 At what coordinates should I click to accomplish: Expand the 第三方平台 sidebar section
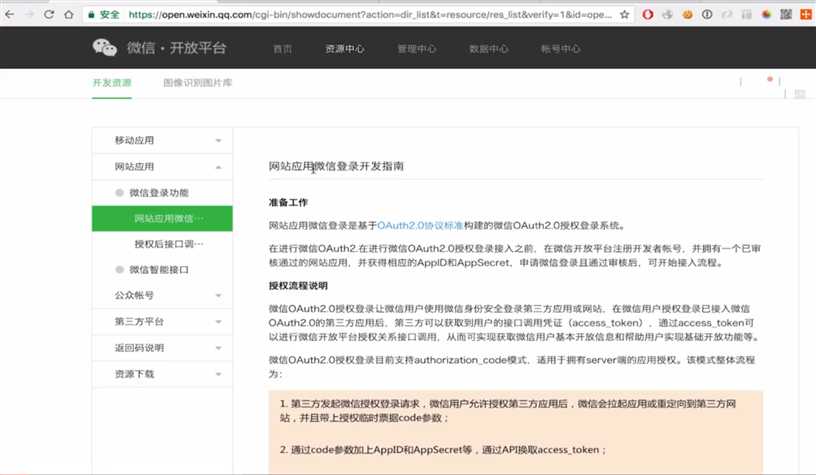tap(162, 322)
